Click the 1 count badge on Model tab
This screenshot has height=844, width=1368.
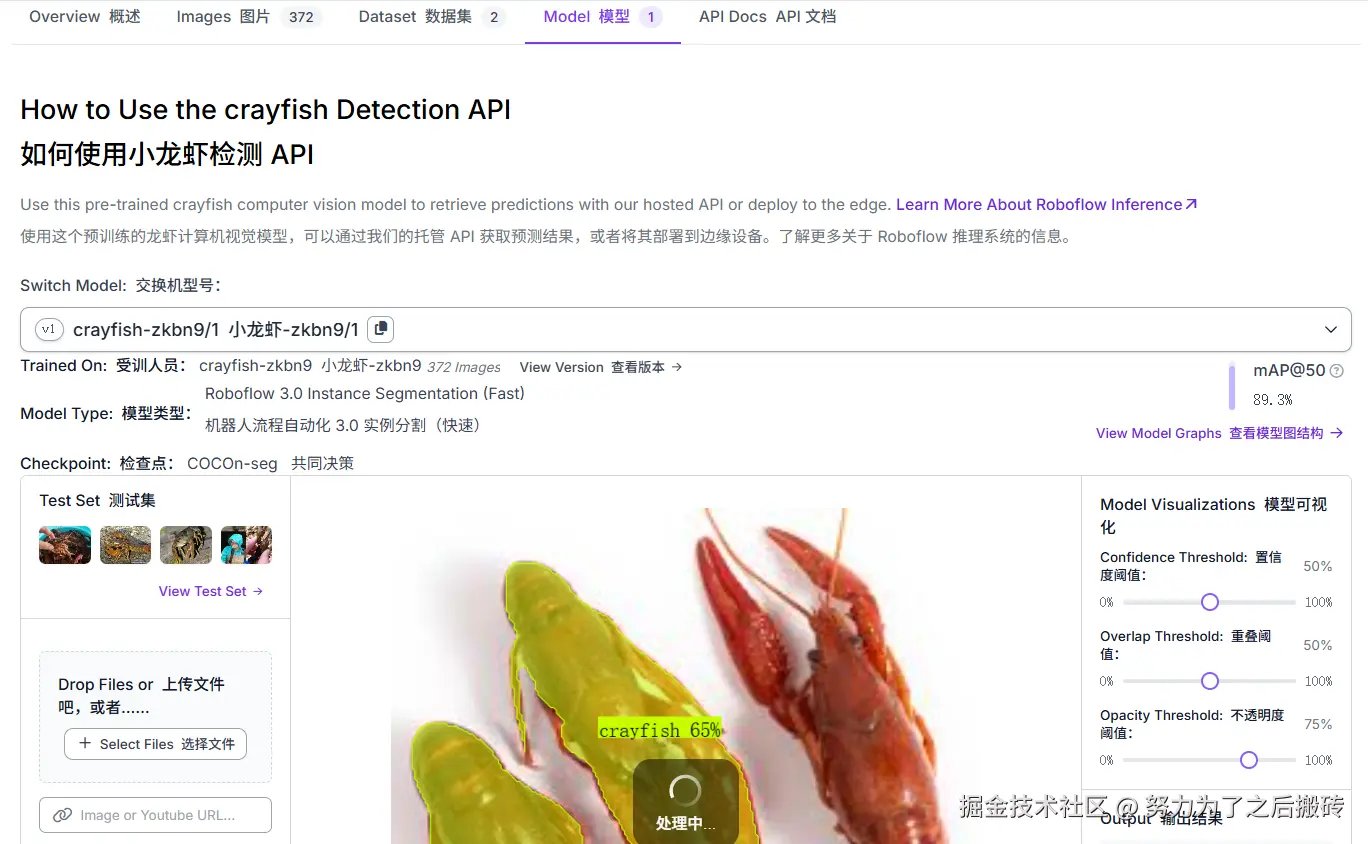[x=651, y=17]
